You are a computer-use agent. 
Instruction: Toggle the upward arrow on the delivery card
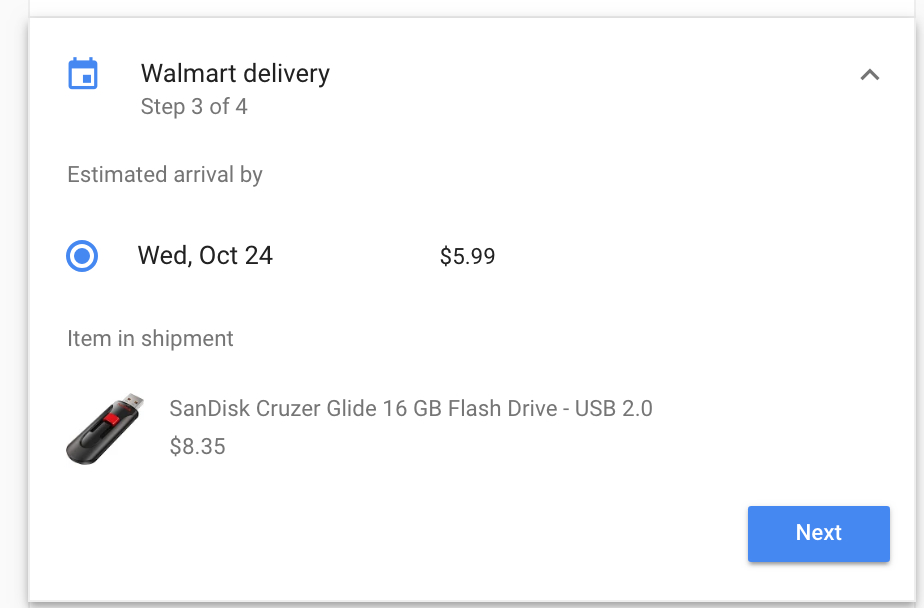[870, 74]
